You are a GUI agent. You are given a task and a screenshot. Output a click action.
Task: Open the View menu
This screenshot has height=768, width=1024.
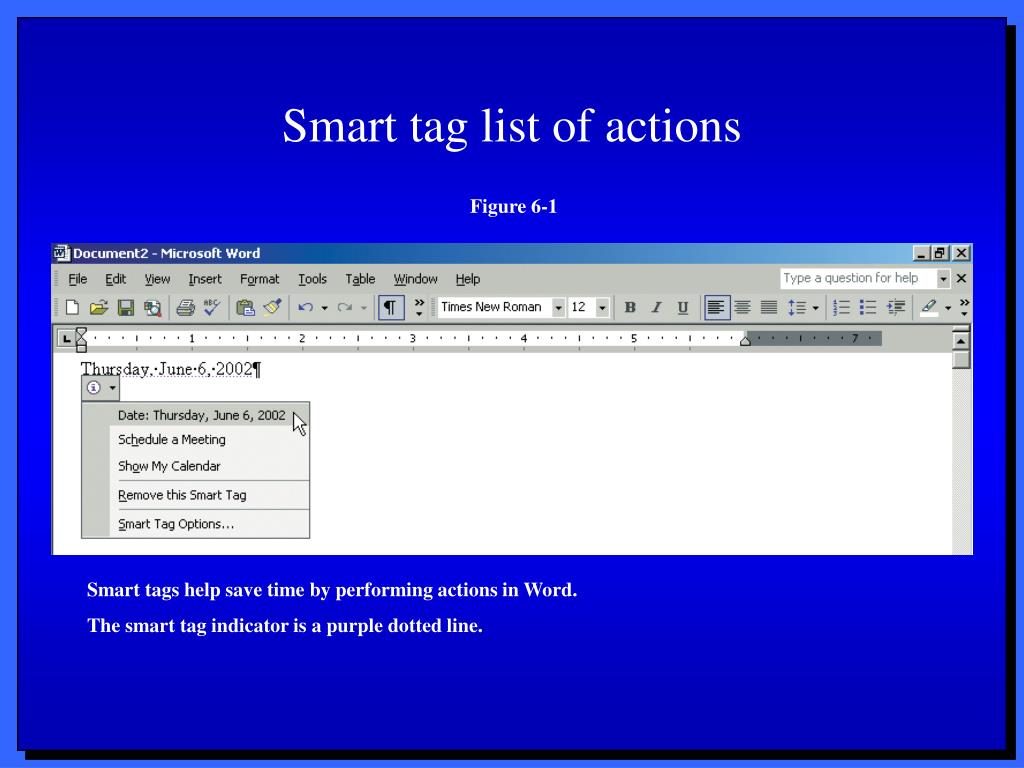click(x=157, y=279)
